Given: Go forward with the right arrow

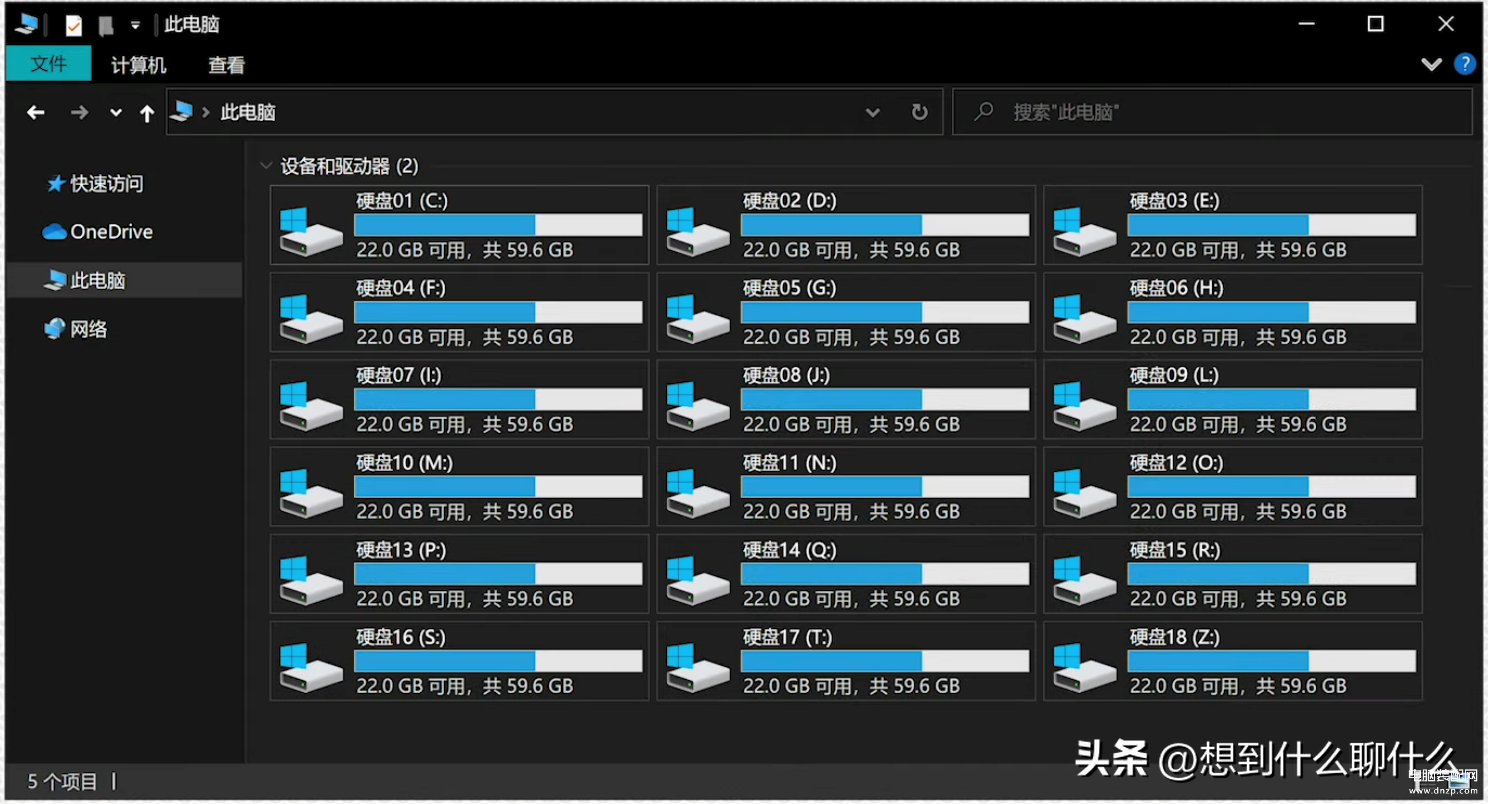Looking at the screenshot, I should coord(79,113).
